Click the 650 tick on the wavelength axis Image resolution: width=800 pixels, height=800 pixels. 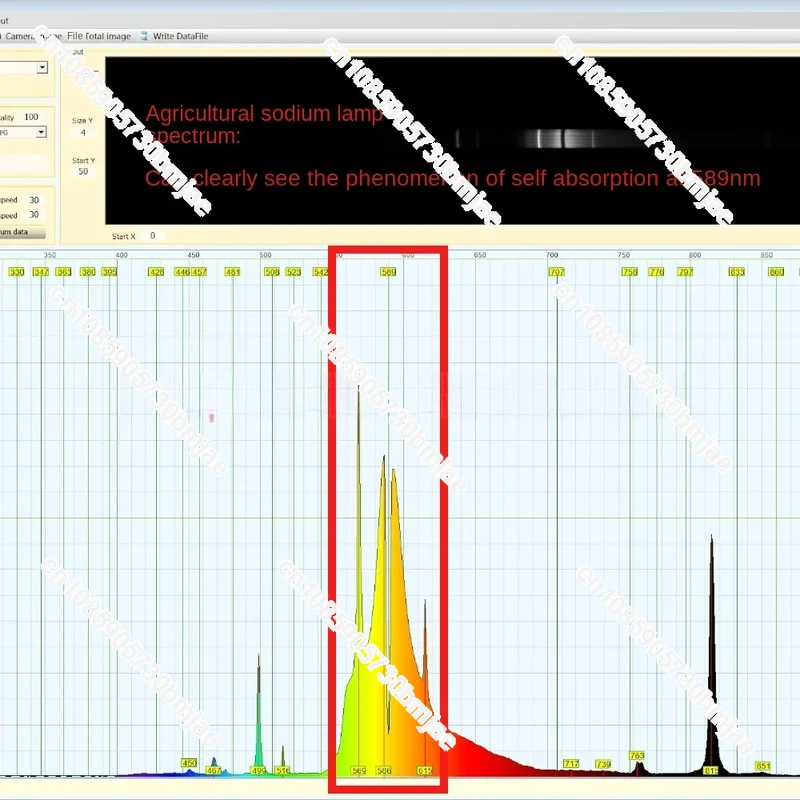480,255
